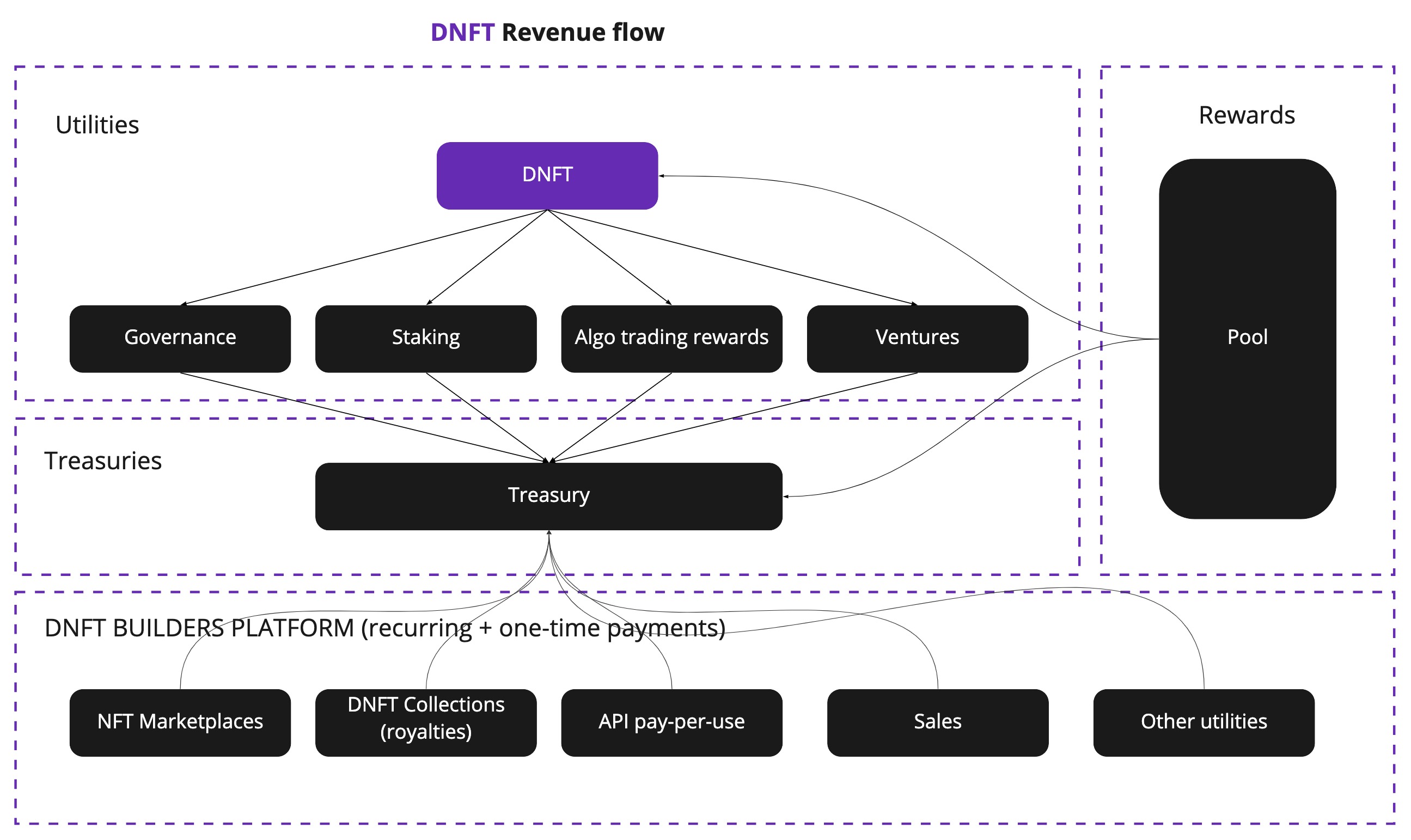Image resolution: width=1411 pixels, height=840 pixels.
Task: Click the 'Rewards' section label
Action: (x=1248, y=115)
